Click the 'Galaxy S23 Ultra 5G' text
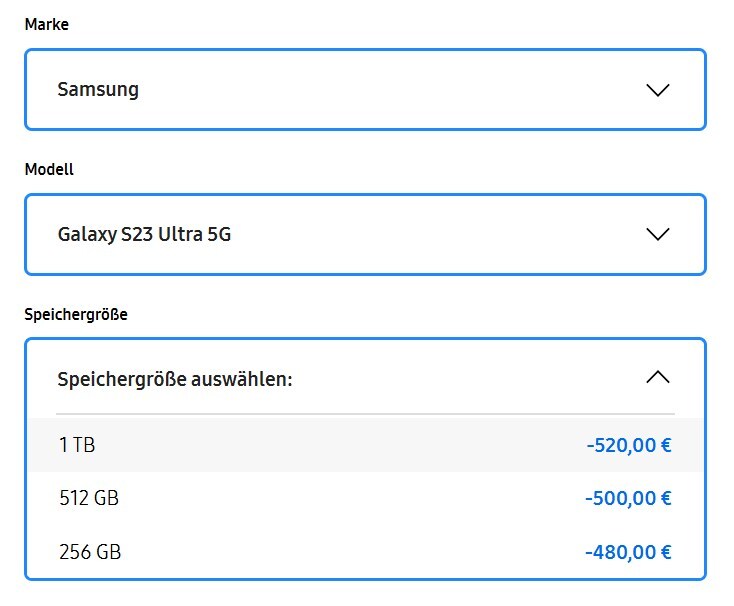The width and height of the screenshot is (734, 606). pyautogui.click(x=145, y=235)
